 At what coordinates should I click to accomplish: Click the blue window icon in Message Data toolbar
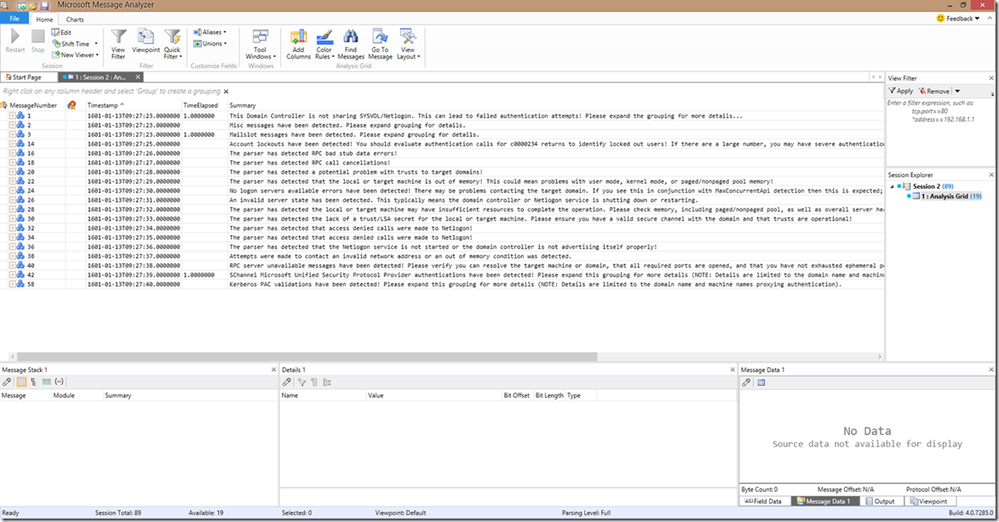coord(761,382)
